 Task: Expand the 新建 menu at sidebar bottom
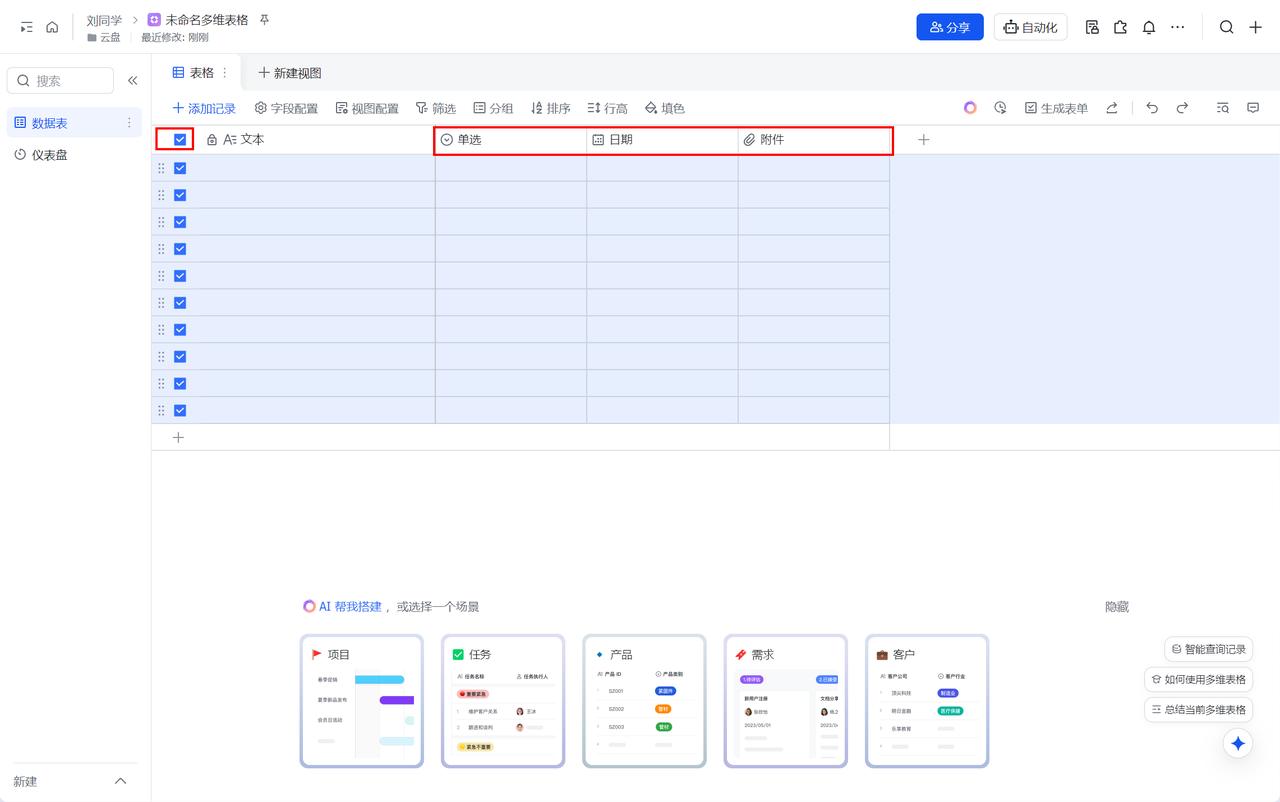coord(120,781)
